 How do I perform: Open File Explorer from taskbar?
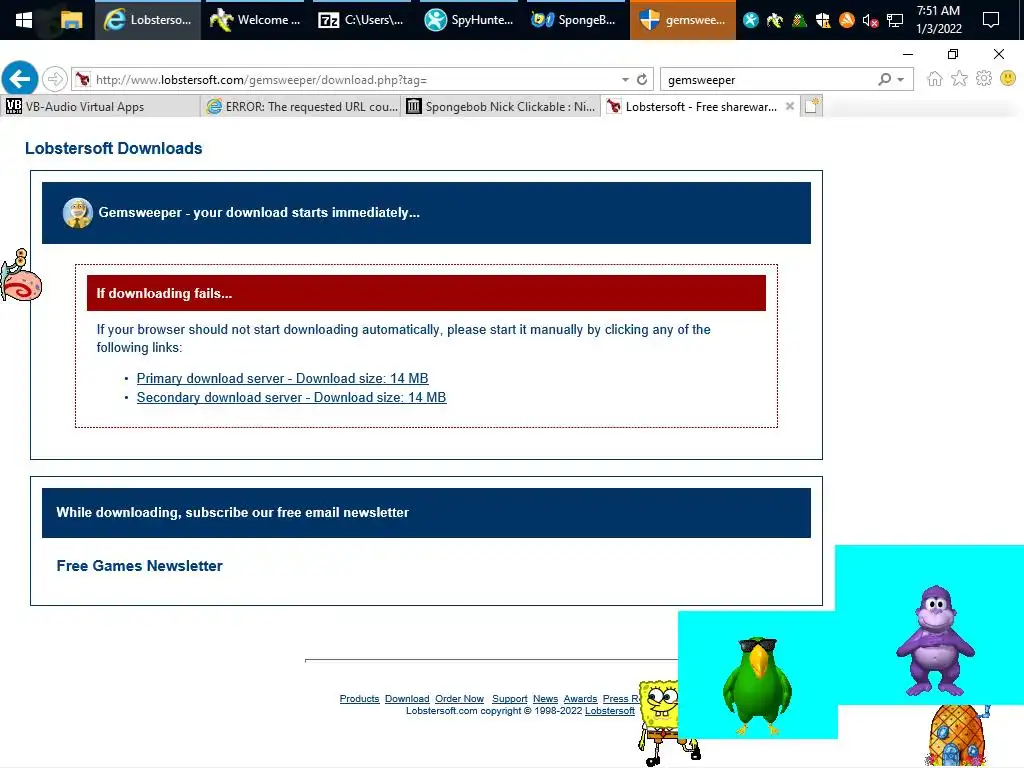[x=71, y=20]
